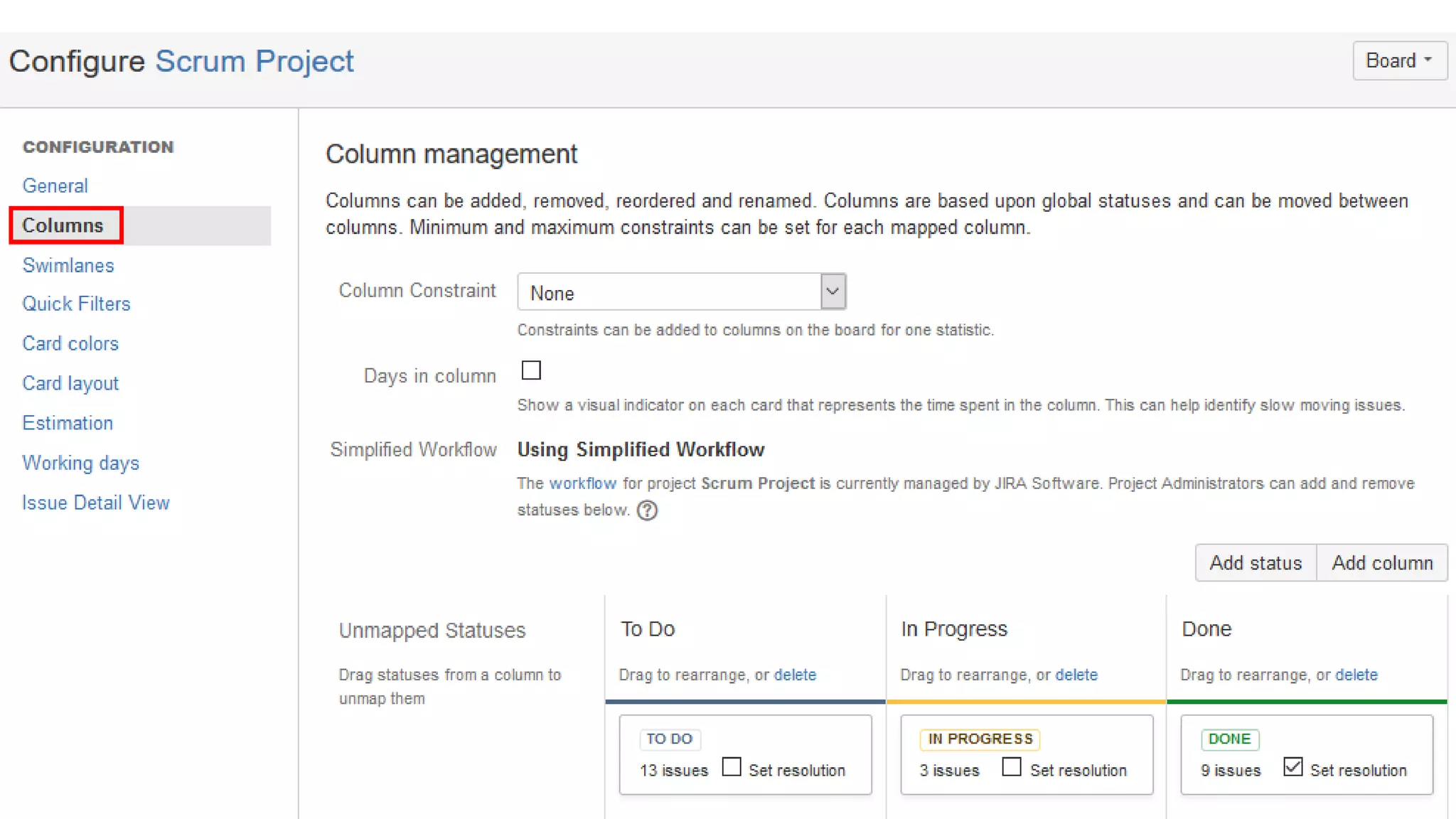Expand the Board dropdown menu
The height and width of the screenshot is (819, 1456).
point(1398,61)
